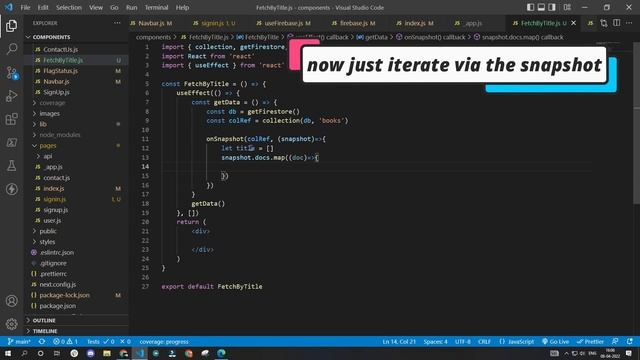Click JavaScript language mode selector
Image resolution: width=640 pixels, height=360 pixels.
pyautogui.click(x=517, y=342)
